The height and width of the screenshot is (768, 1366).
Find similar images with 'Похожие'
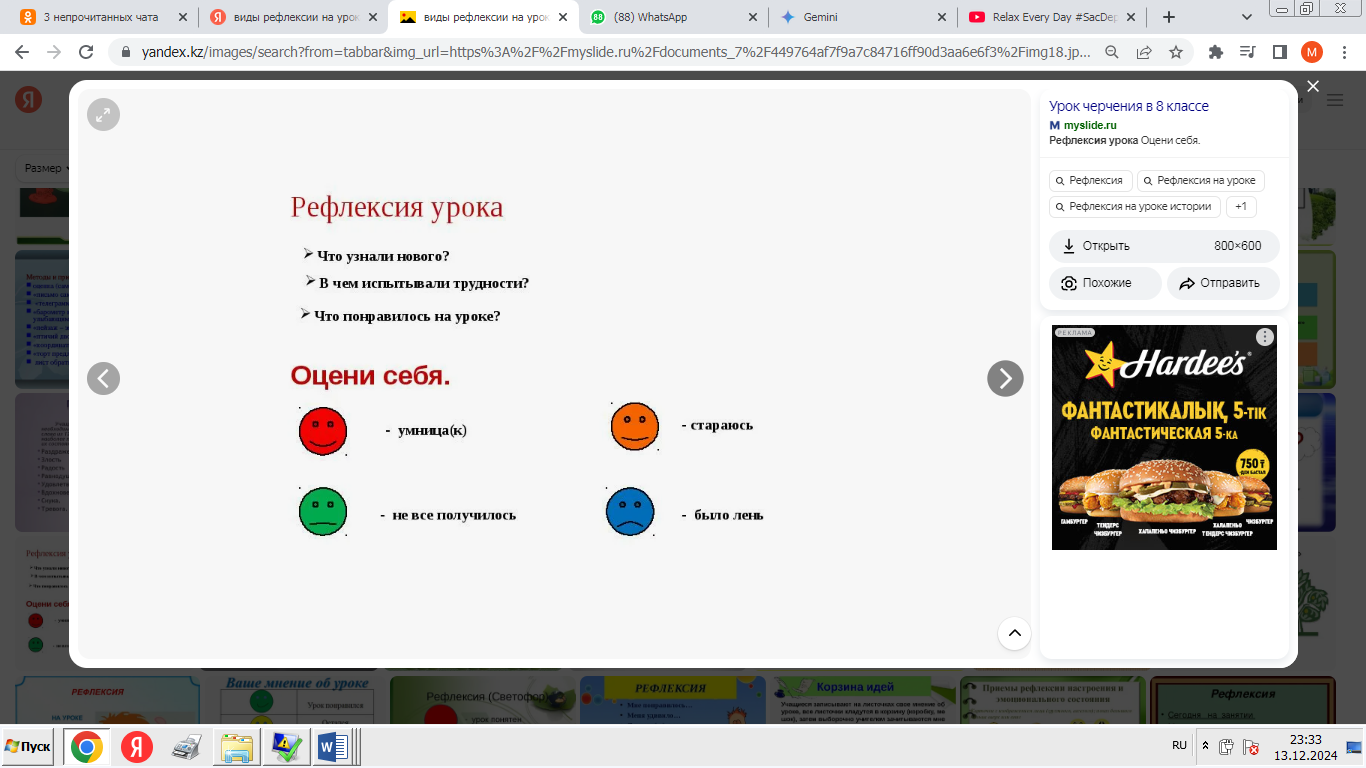tap(1105, 283)
